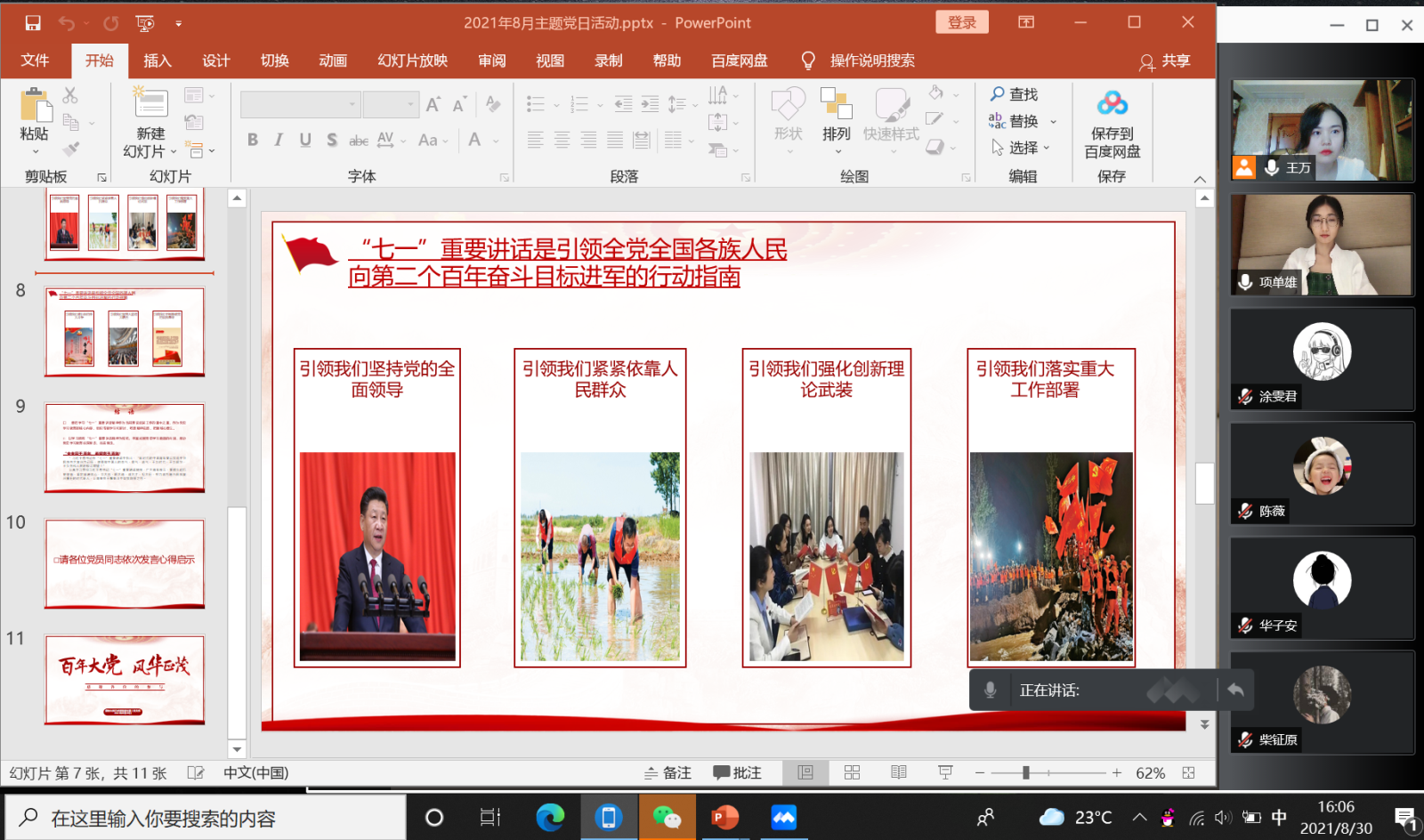Click the New Slide icon
Viewport: 1424px width, 840px height.
click(x=150, y=104)
